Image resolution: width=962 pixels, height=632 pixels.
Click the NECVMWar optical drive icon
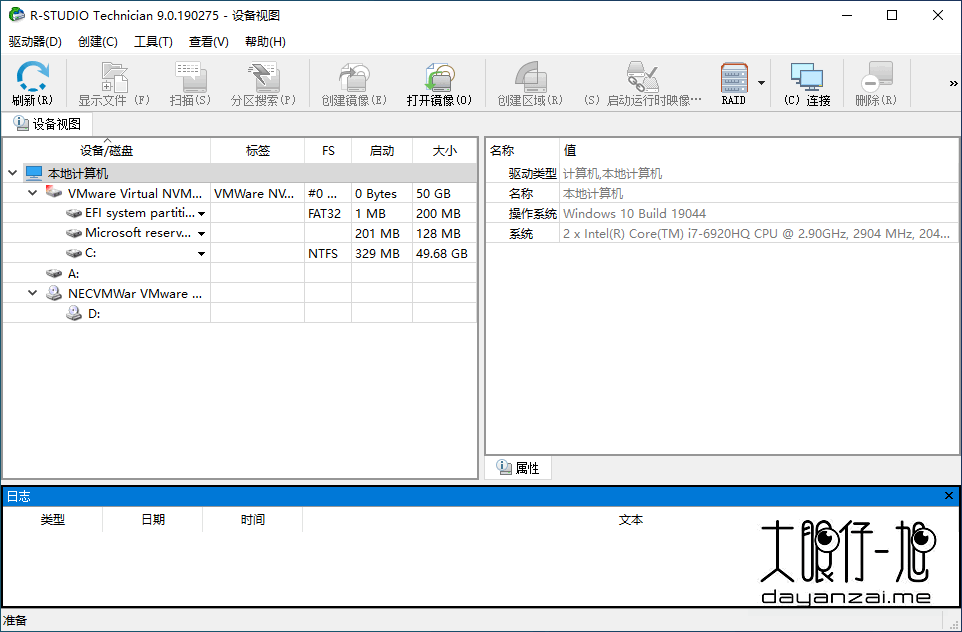tap(54, 293)
